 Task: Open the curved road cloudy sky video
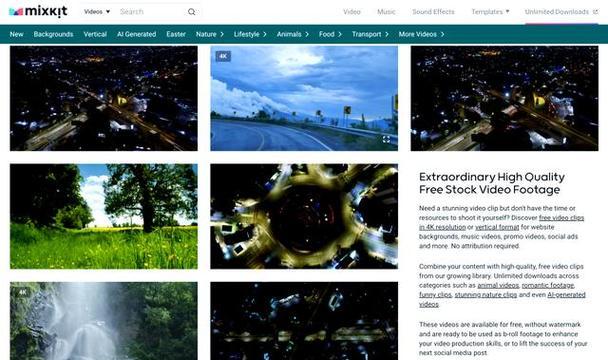pos(304,98)
